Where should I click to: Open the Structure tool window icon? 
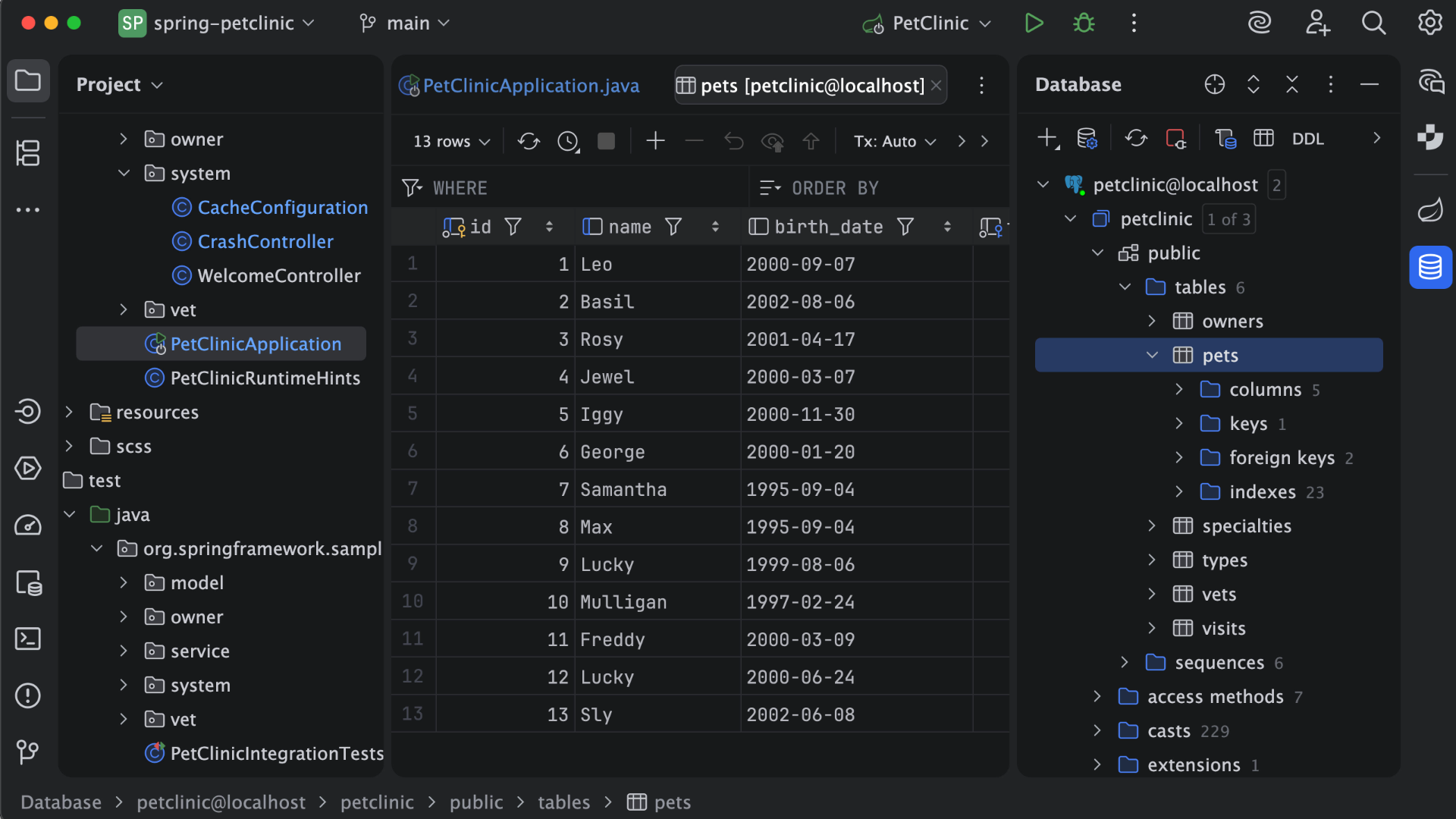28,152
